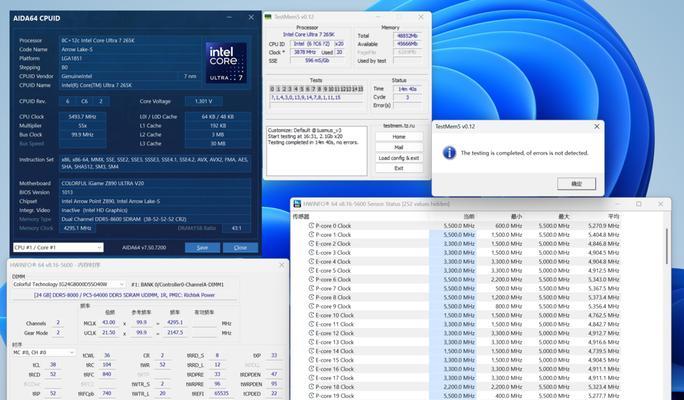Click the TestMem5 log text box
This screenshot has width=684, height=400.
pos(317,151)
